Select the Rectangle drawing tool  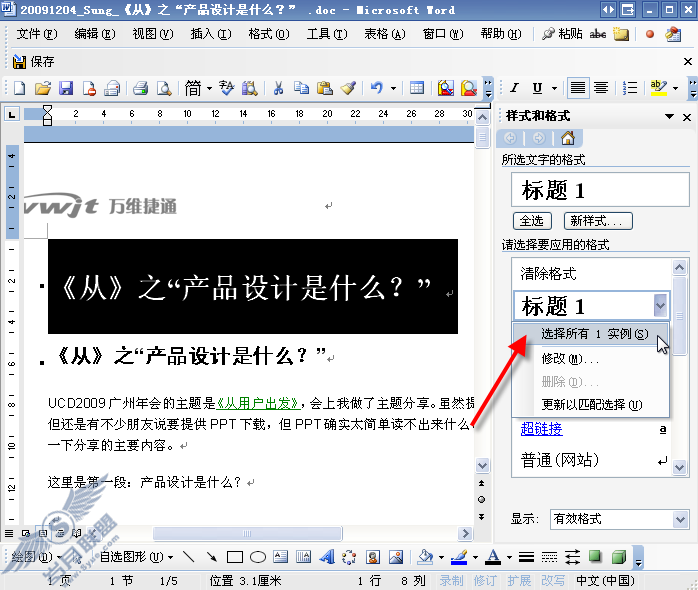(235, 557)
